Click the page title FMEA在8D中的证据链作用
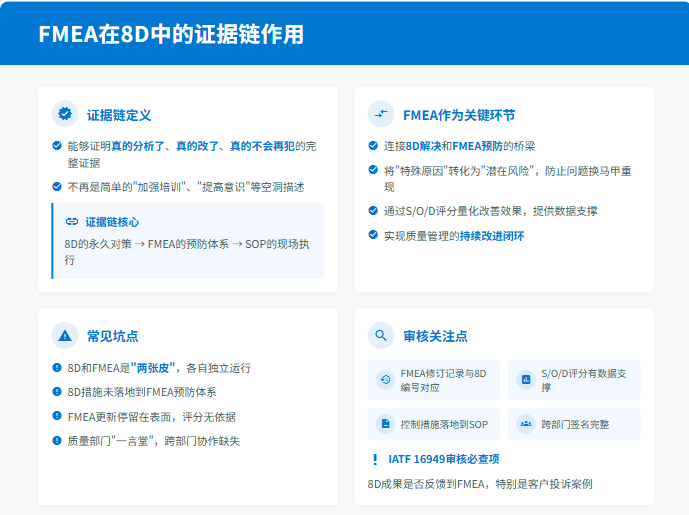This screenshot has height=515, width=689. click(171, 34)
